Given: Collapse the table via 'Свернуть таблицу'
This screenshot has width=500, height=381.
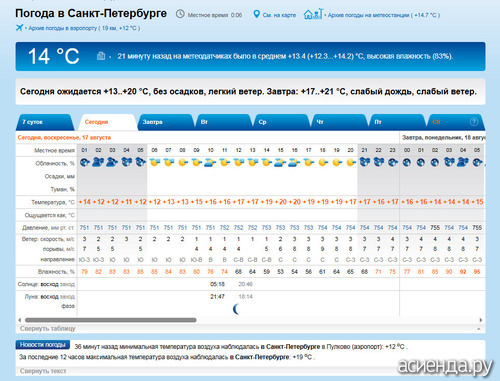Looking at the screenshot, I should [48, 329].
